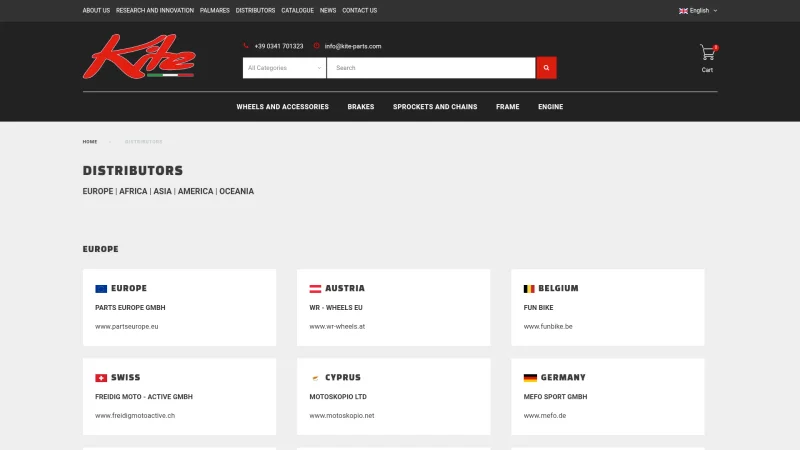This screenshot has width=800, height=450.
Task: Open About Us in top menu
Action: tap(96, 10)
